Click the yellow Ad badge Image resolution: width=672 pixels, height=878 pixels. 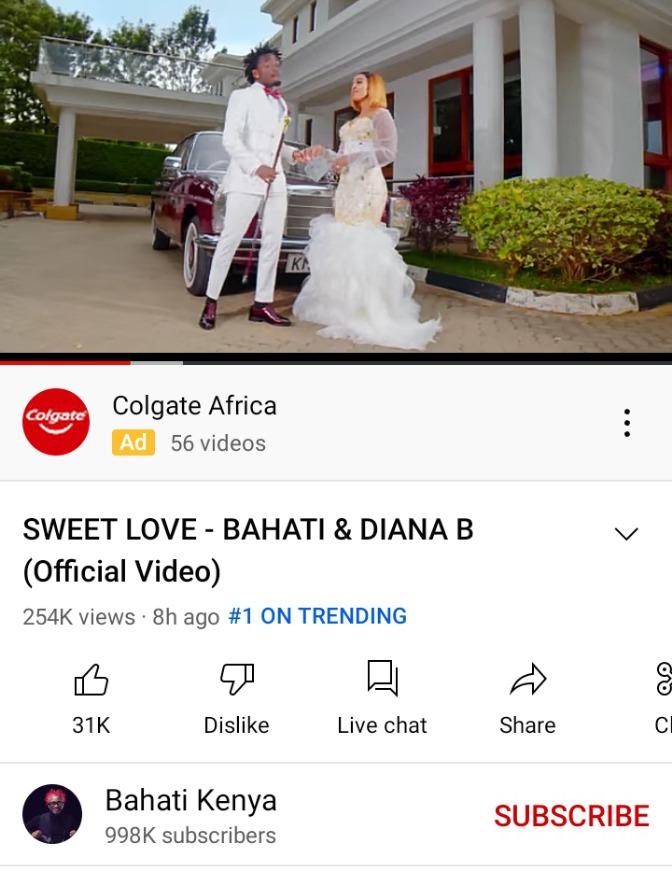(x=133, y=443)
